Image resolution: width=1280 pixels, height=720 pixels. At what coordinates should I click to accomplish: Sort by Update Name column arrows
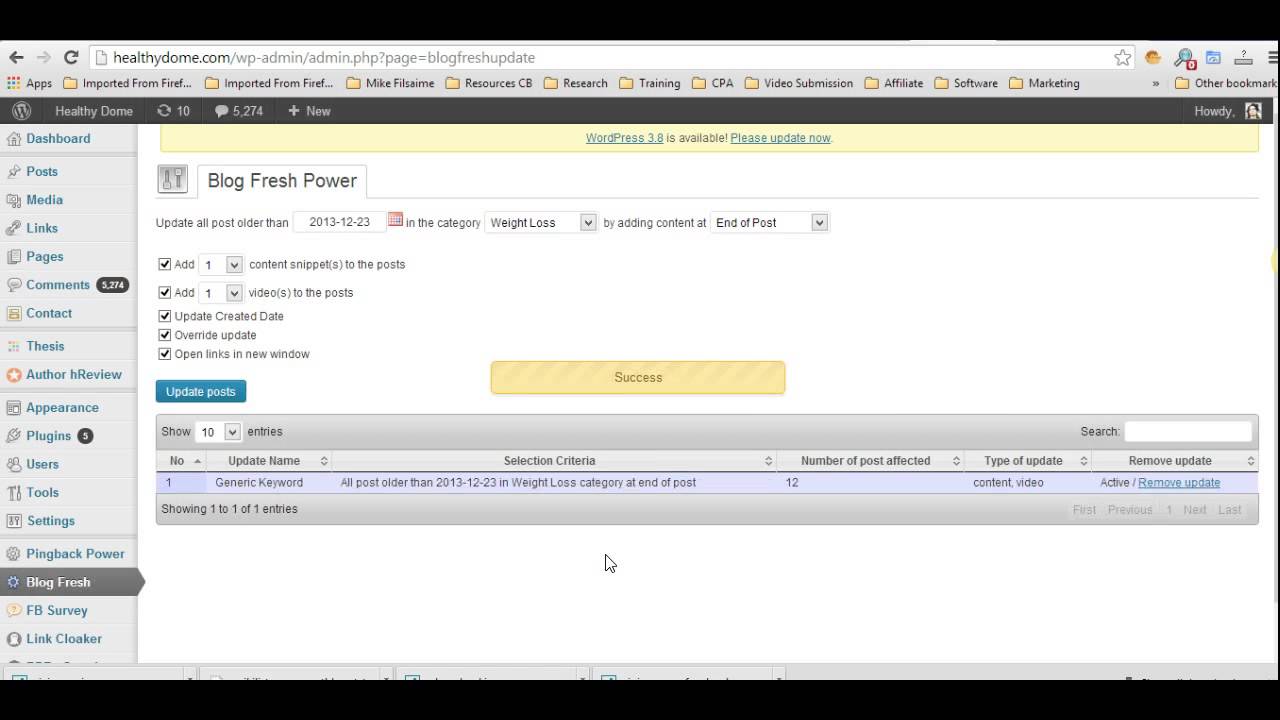click(324, 461)
